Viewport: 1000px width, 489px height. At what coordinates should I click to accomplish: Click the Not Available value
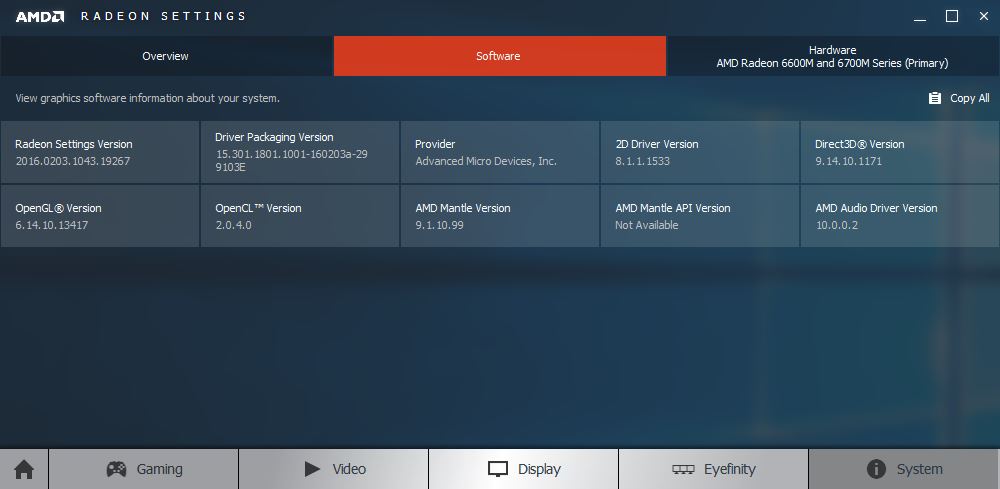tap(647, 225)
